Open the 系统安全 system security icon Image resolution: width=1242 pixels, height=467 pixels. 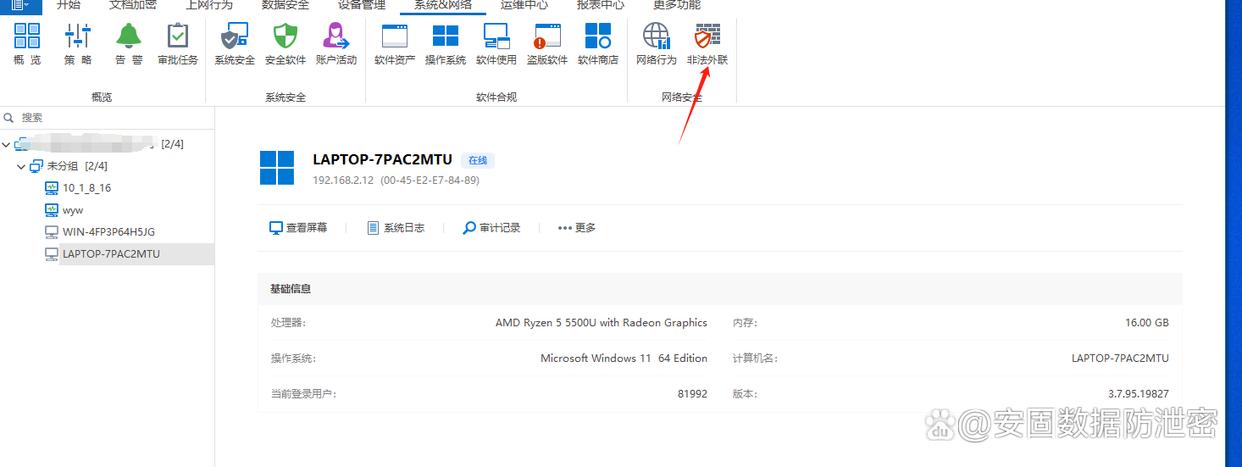(235, 44)
